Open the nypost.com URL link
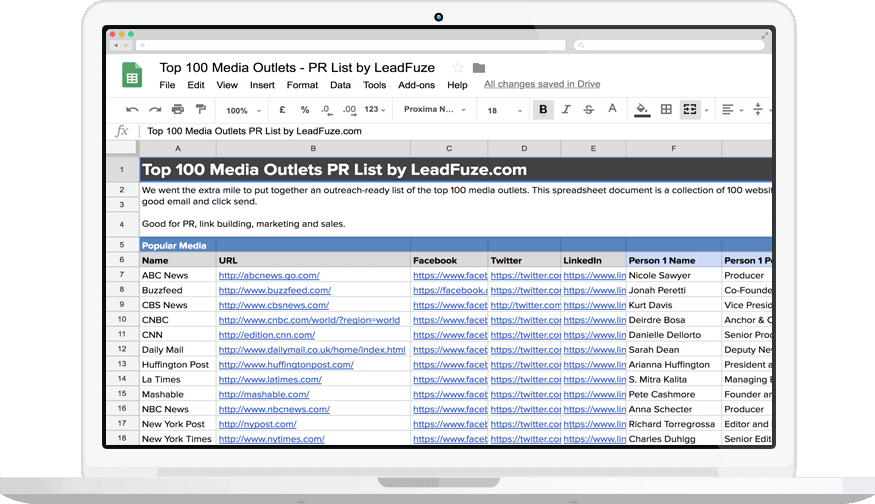This screenshot has width=875, height=504. tap(257, 424)
